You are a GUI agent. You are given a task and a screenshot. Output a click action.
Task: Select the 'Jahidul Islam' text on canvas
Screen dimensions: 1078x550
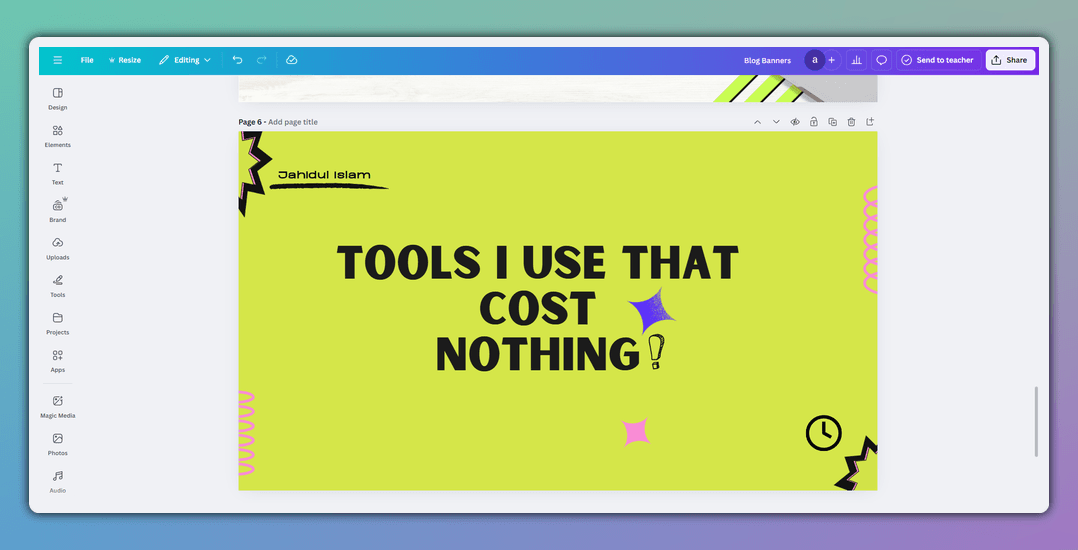324,175
